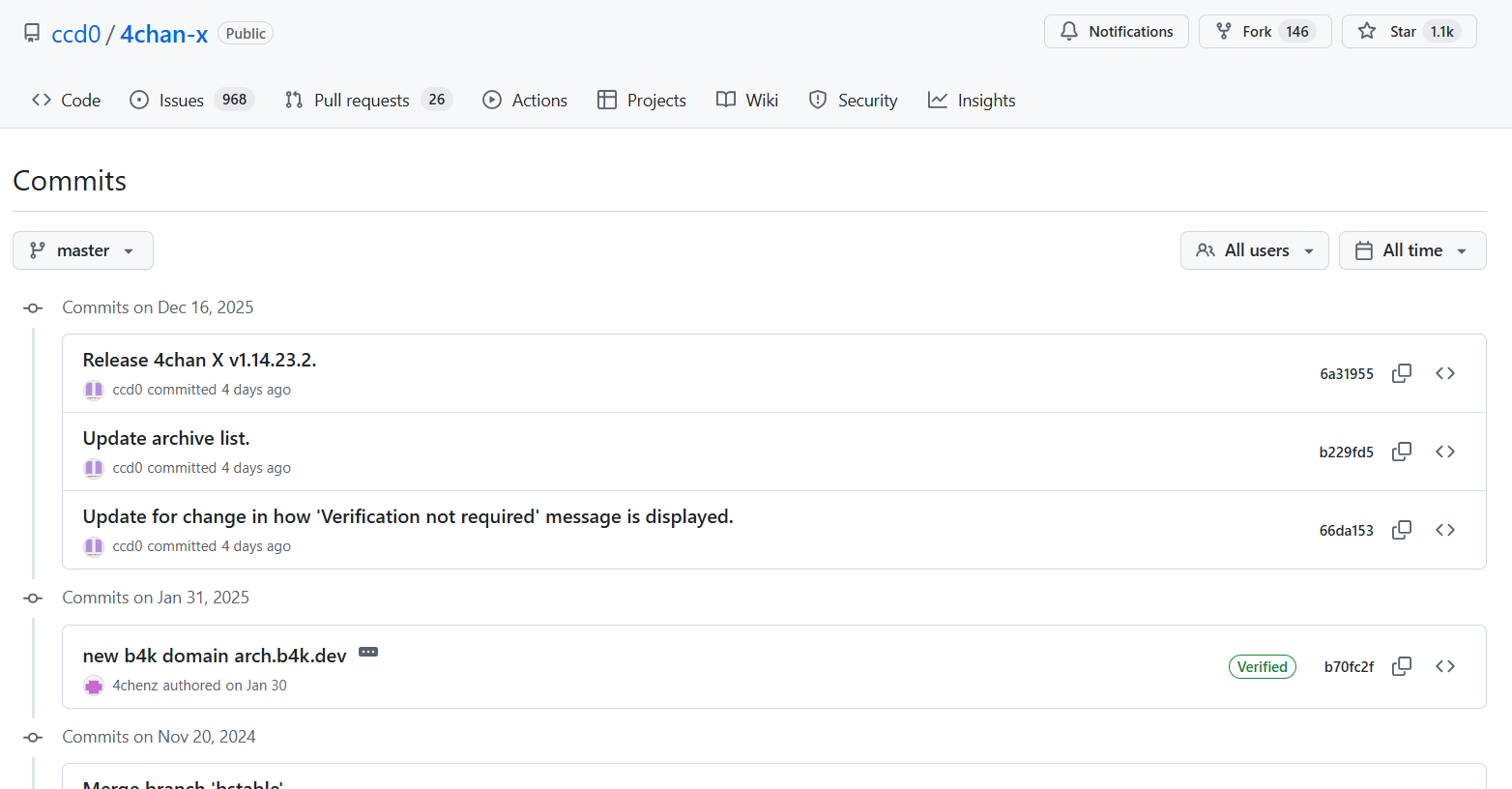The image size is (1512, 789).
Task: Open the All users filter dropdown
Action: (1254, 250)
